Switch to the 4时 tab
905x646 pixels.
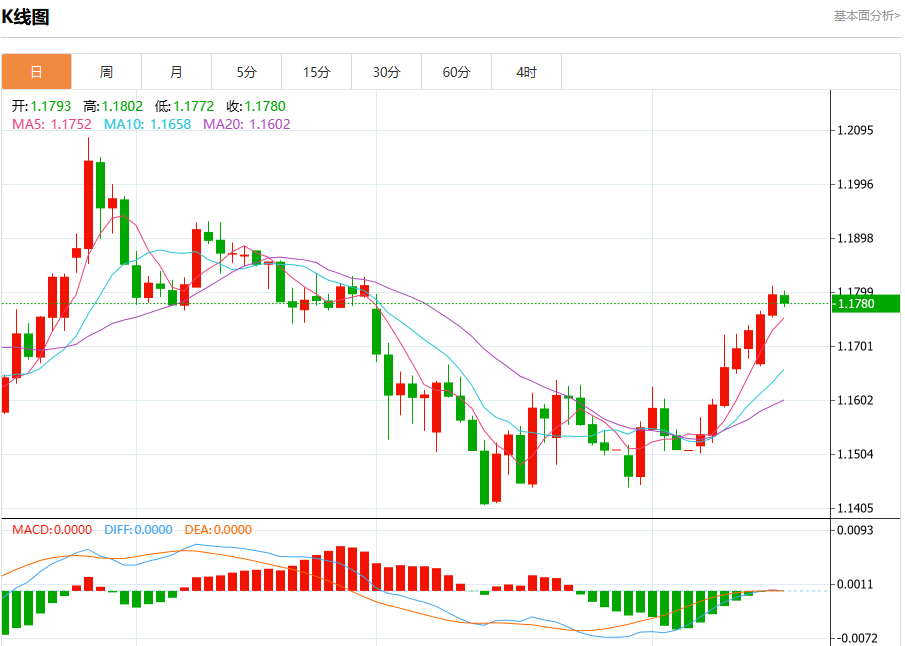point(526,72)
